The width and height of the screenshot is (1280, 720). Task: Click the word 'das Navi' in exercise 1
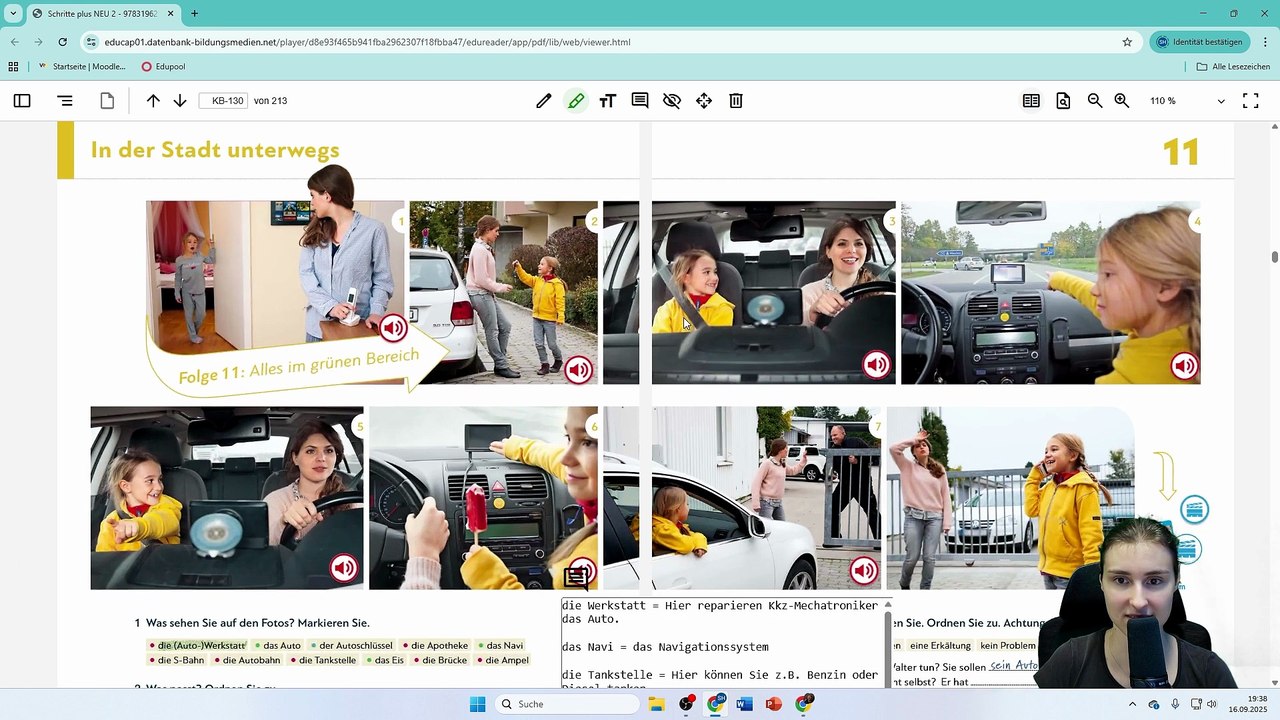pos(504,646)
